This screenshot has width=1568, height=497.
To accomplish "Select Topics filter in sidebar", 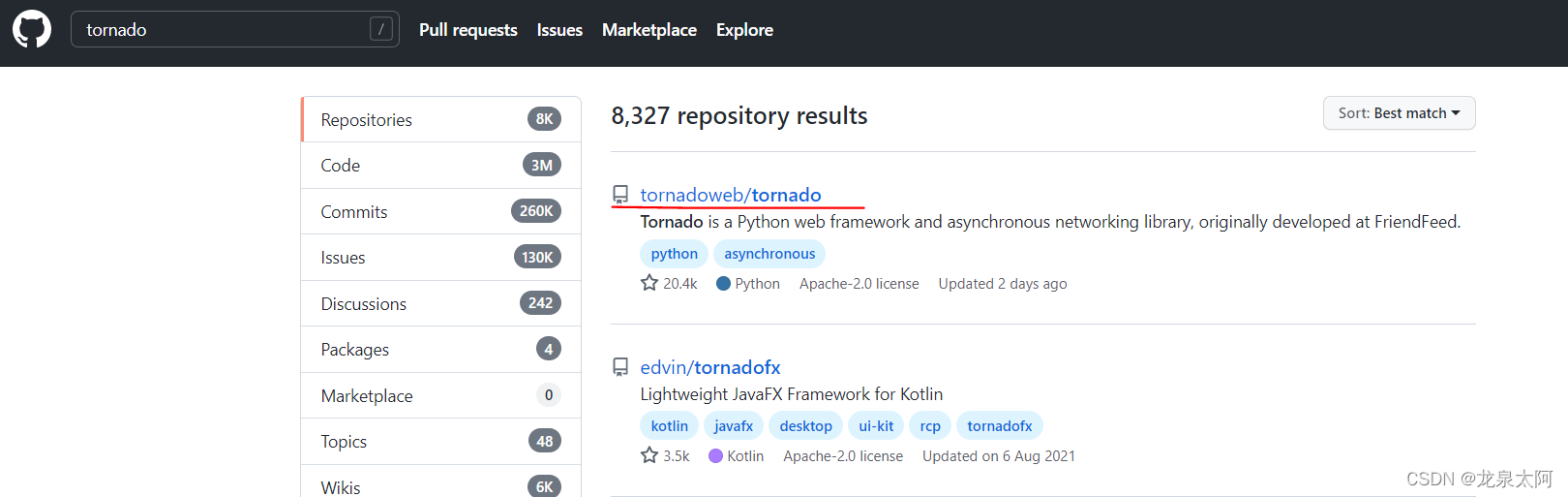I will 441,442.
